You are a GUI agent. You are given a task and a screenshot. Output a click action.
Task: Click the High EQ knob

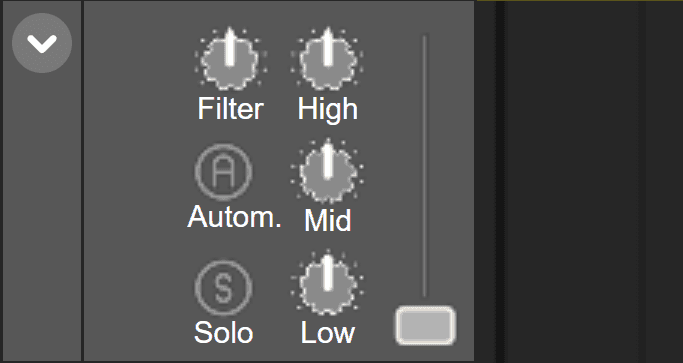pos(328,59)
